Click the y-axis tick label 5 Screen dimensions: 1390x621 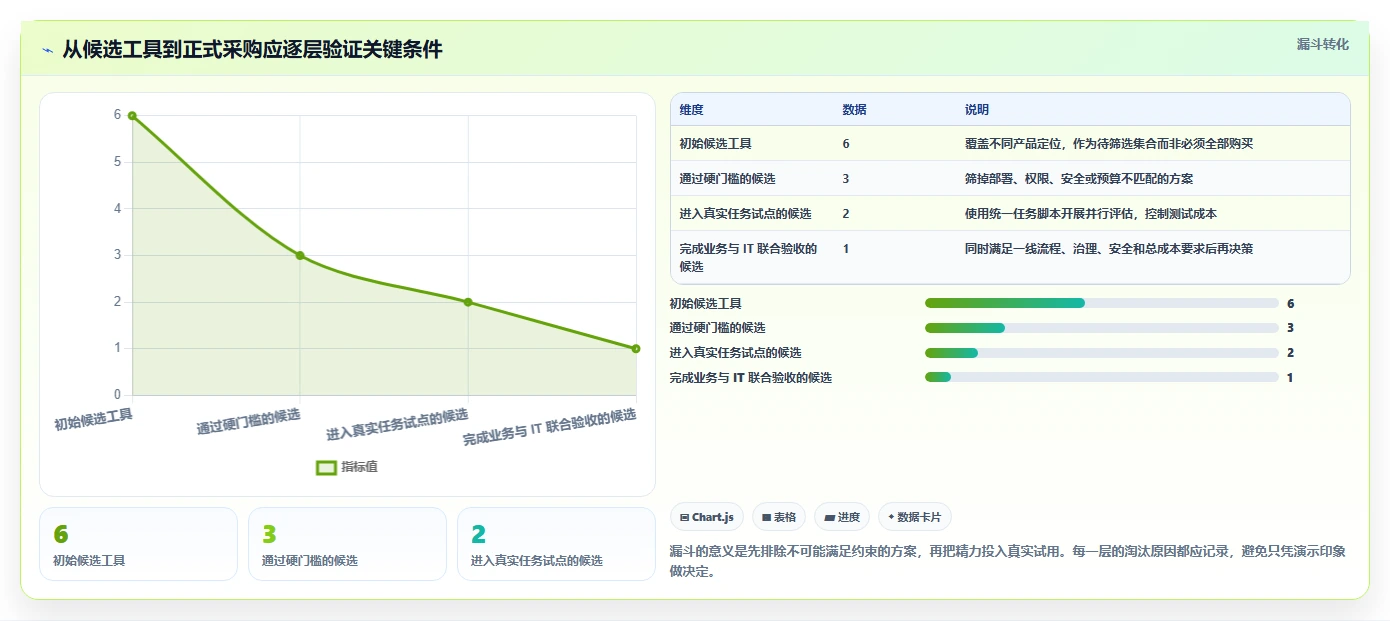pyautogui.click(x=118, y=162)
